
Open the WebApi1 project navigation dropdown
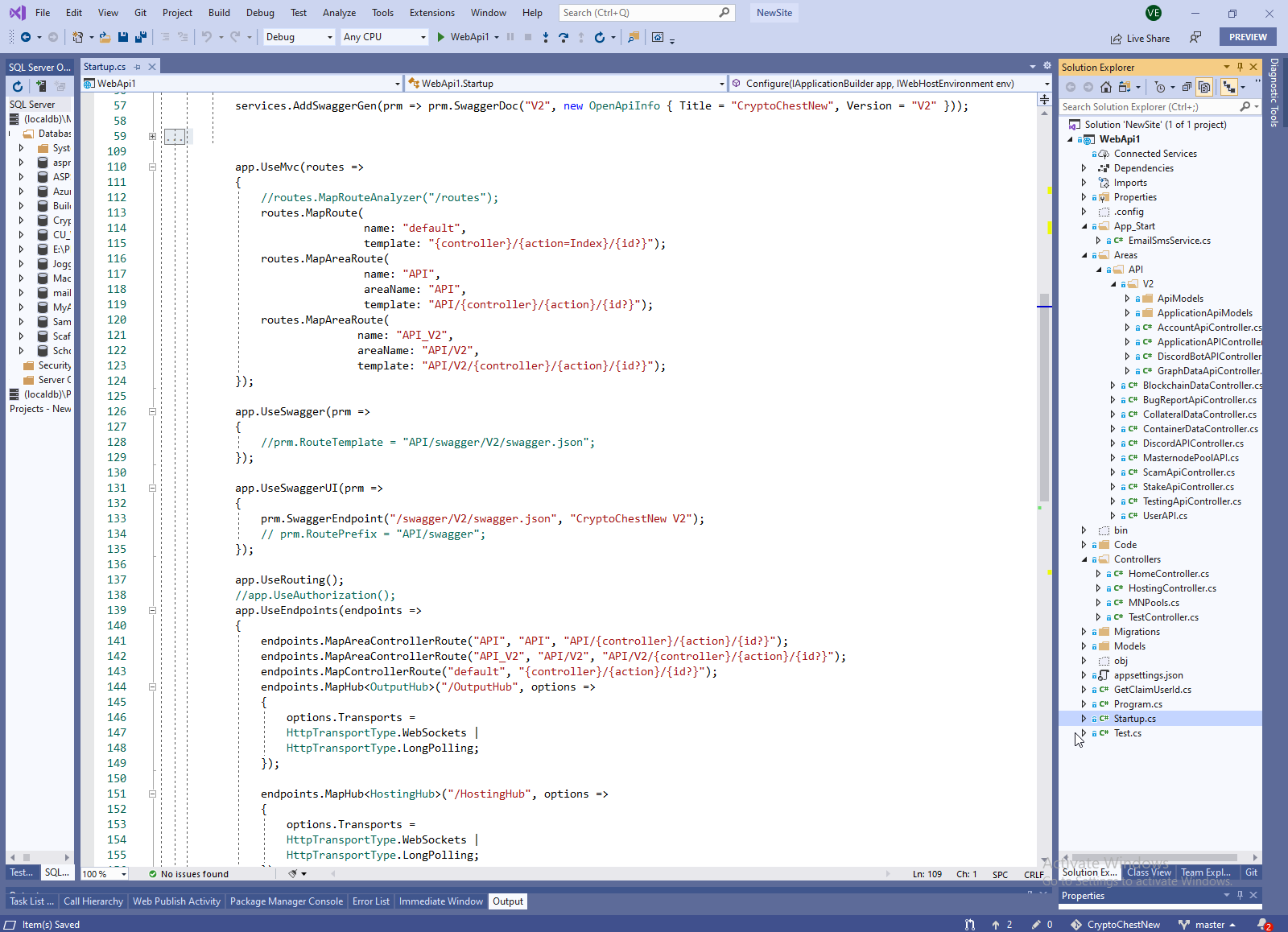[242, 84]
